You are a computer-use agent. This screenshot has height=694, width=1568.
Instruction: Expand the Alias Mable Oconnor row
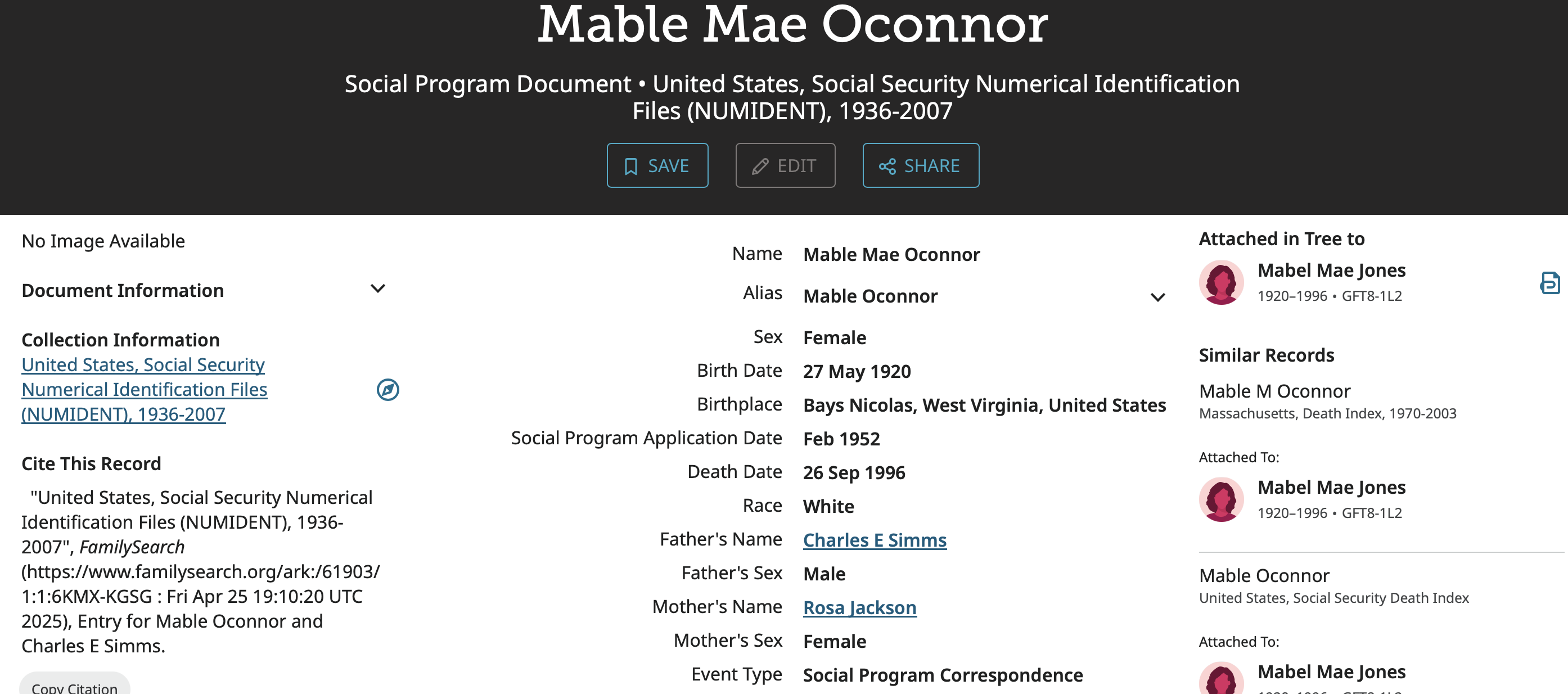tap(1157, 297)
